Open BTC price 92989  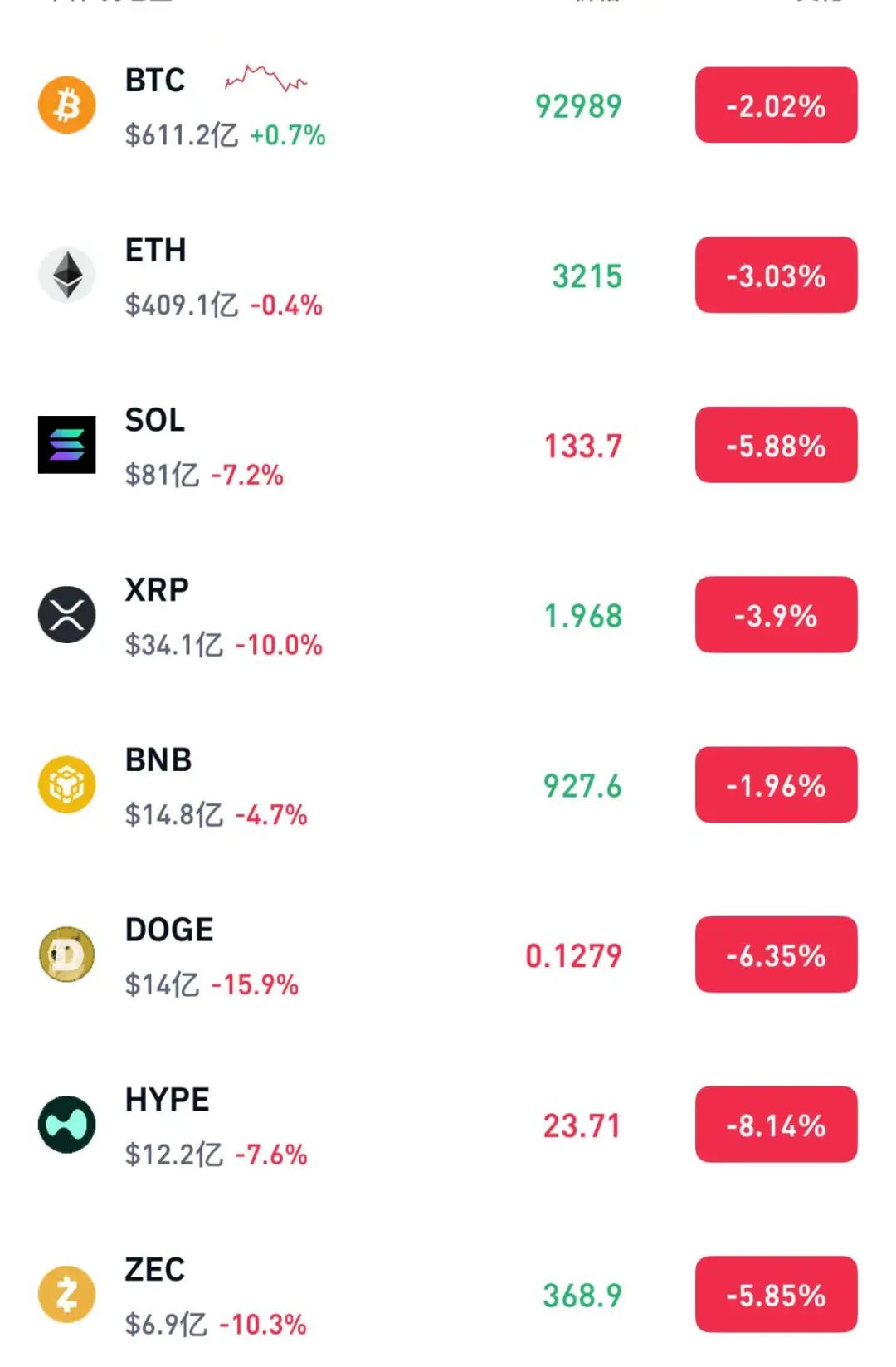pos(578,106)
